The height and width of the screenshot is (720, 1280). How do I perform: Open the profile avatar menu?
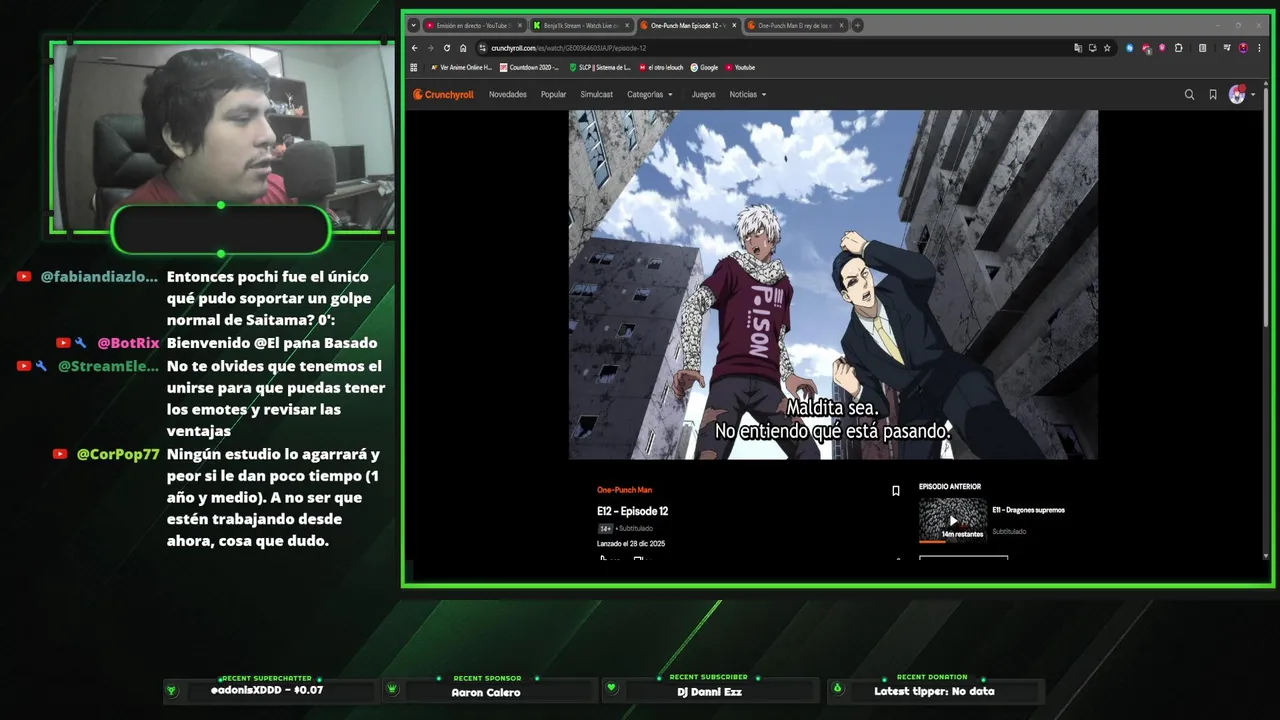pyautogui.click(x=1241, y=95)
